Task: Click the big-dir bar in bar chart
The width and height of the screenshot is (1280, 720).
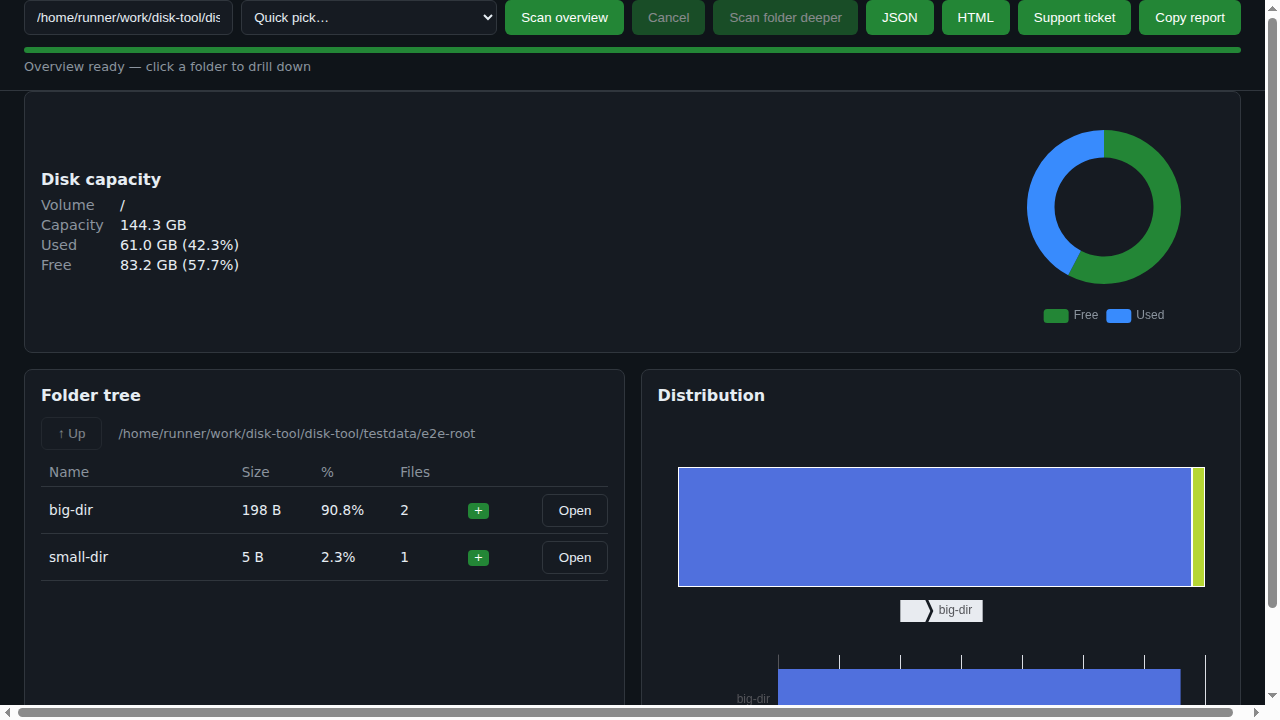Action: coord(979,687)
